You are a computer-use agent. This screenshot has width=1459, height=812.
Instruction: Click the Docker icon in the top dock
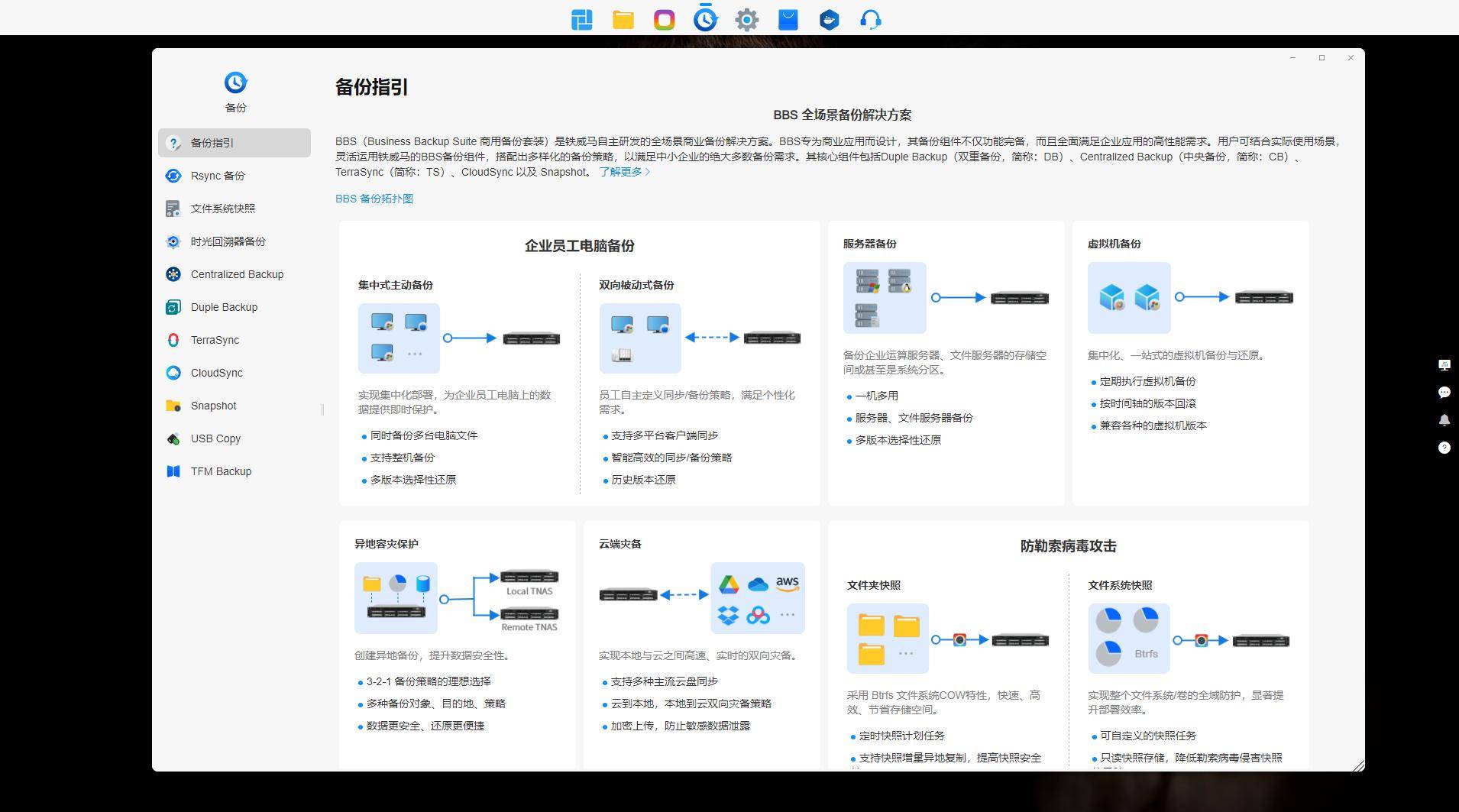tap(829, 20)
